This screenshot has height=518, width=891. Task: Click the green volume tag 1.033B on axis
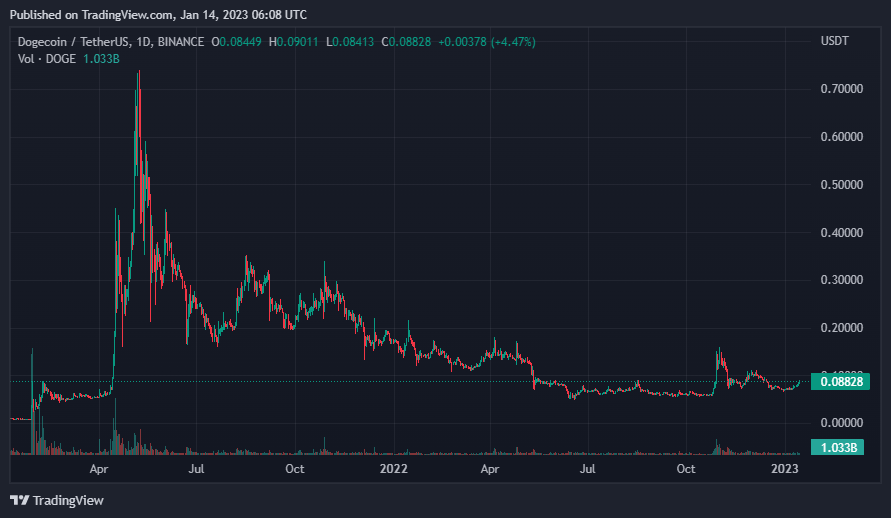point(838,448)
